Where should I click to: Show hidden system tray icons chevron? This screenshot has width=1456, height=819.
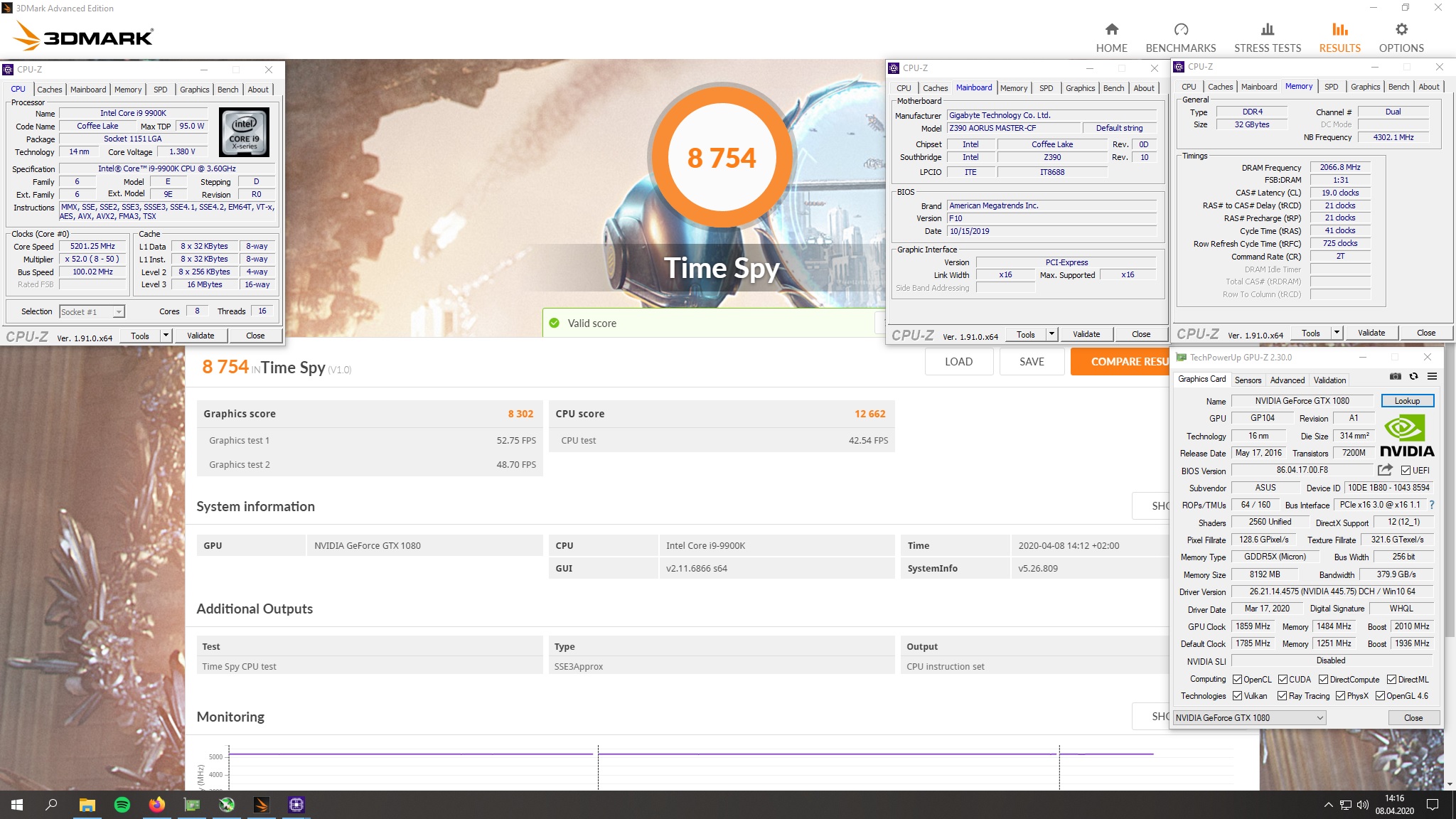pos(1328,805)
